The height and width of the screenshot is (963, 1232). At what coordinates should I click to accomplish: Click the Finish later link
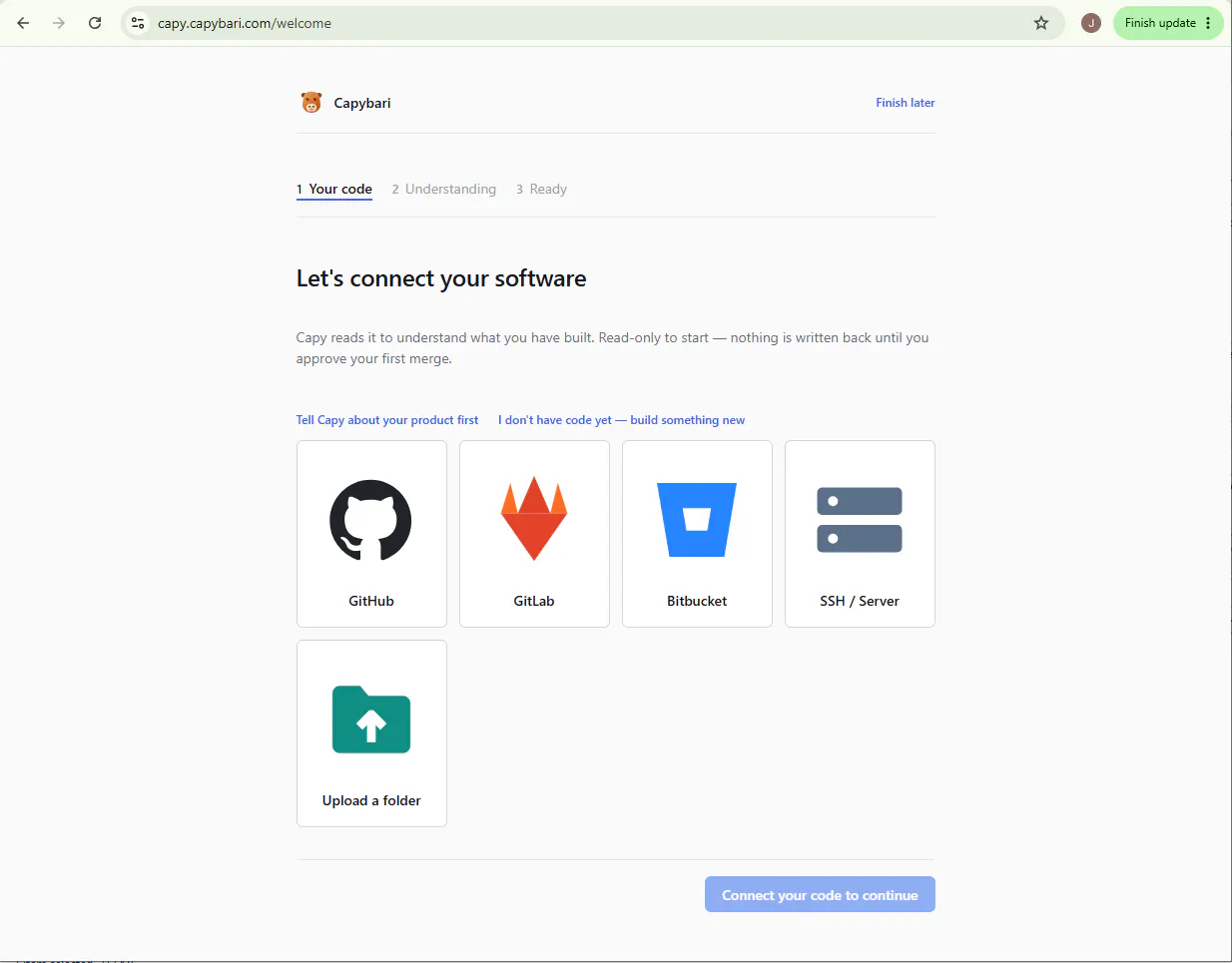[906, 103]
